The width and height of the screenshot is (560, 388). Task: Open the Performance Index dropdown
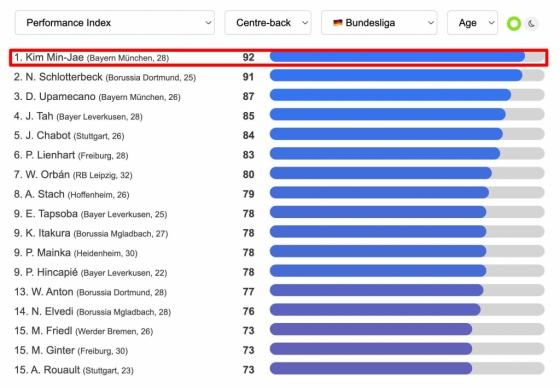coord(115,23)
